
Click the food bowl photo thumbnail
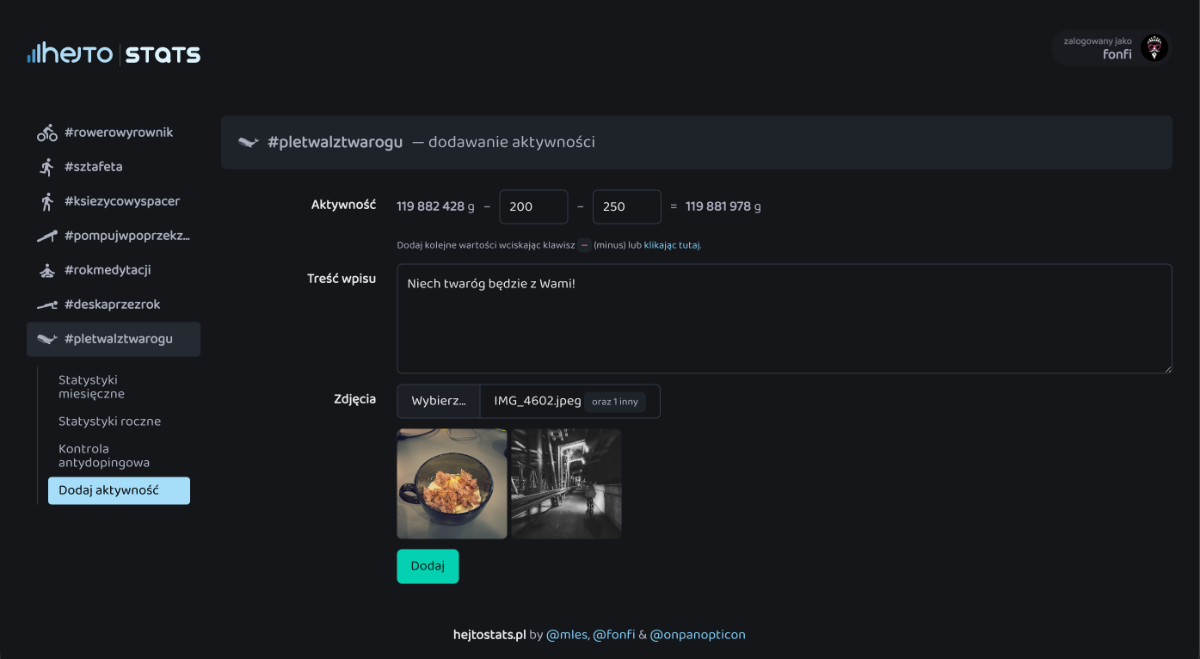pos(452,484)
